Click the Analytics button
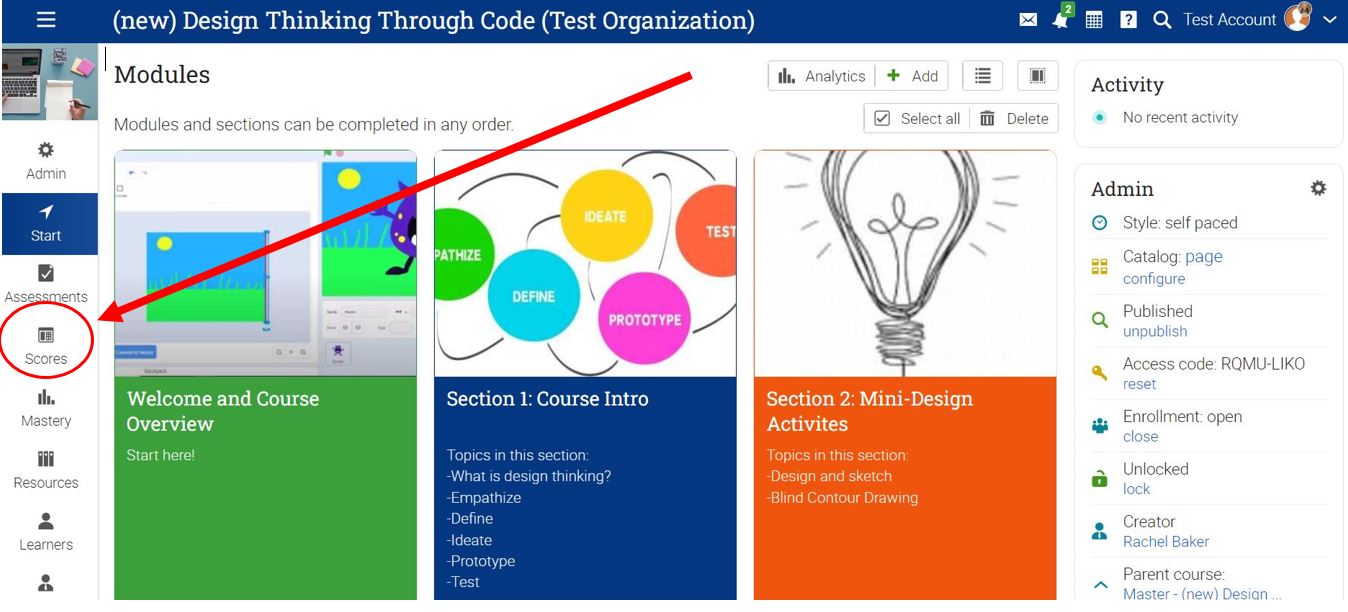 point(822,76)
